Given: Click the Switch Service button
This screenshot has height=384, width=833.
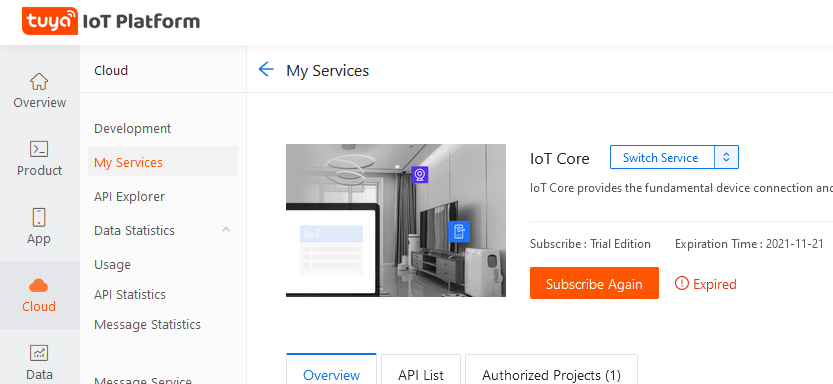Looking at the screenshot, I should tap(662, 157).
